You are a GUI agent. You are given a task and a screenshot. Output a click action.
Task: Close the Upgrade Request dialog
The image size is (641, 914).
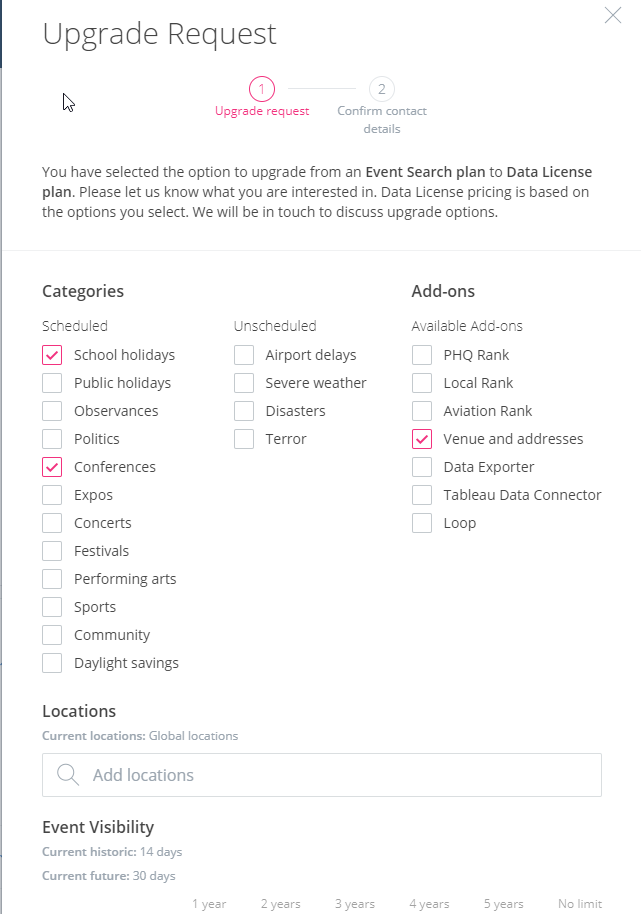612,15
